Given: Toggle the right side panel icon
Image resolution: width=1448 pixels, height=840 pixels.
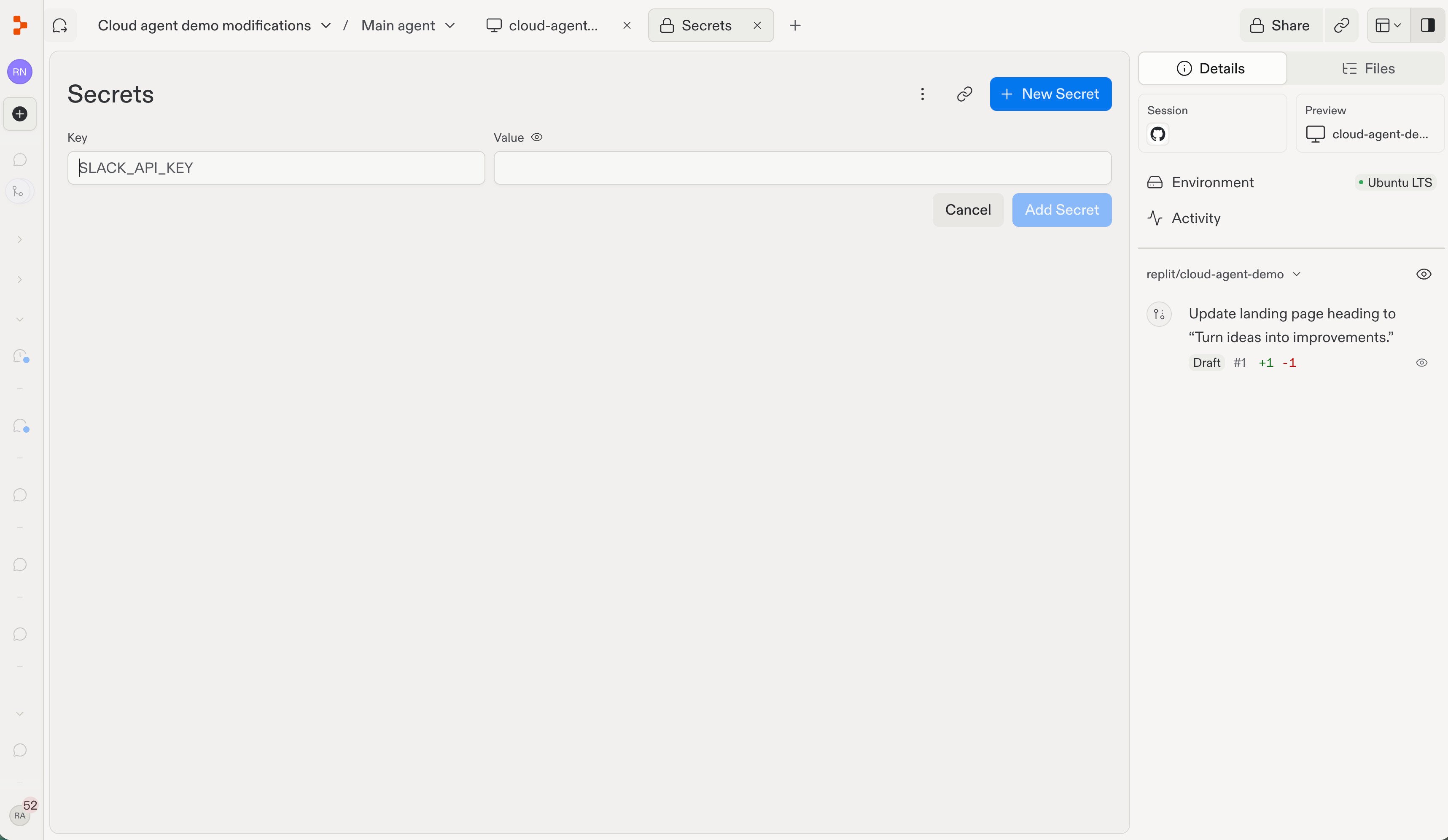Looking at the screenshot, I should coord(1427,25).
